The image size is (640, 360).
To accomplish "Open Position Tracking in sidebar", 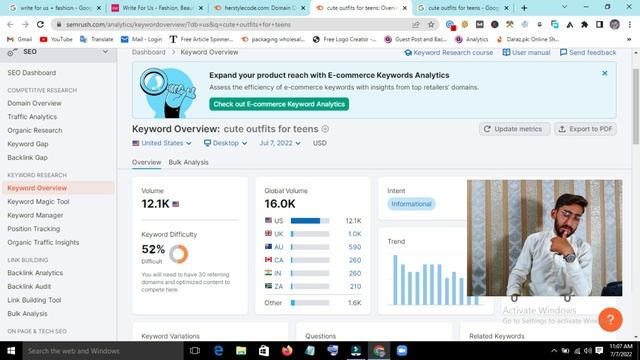I will tap(33, 229).
